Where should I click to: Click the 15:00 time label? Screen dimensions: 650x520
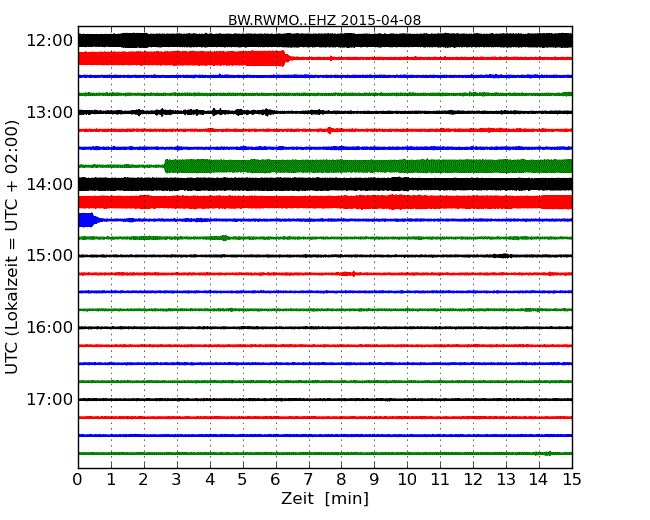click(50, 255)
